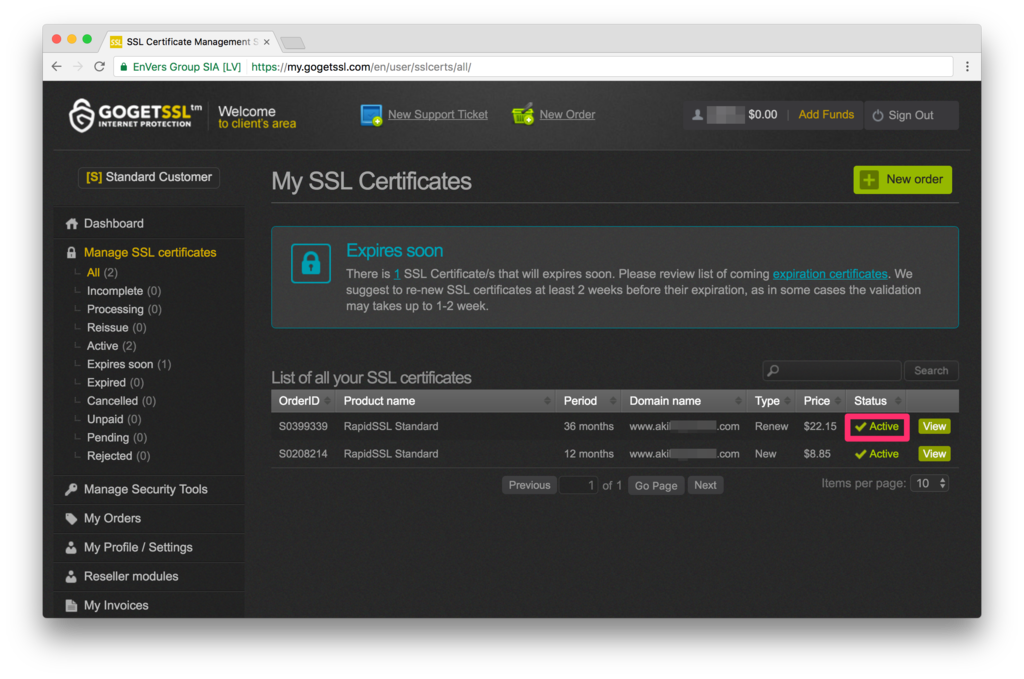Select Pending (0) filter
The height and width of the screenshot is (679, 1024).
[x=117, y=437]
